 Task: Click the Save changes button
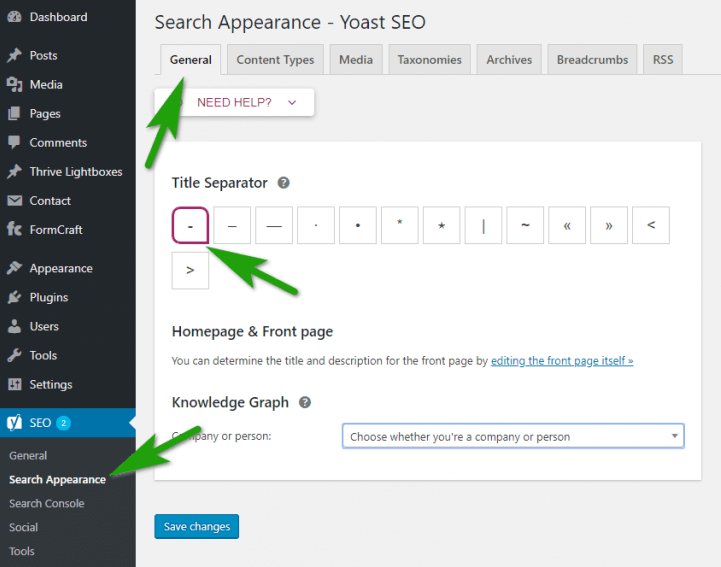coord(197,527)
